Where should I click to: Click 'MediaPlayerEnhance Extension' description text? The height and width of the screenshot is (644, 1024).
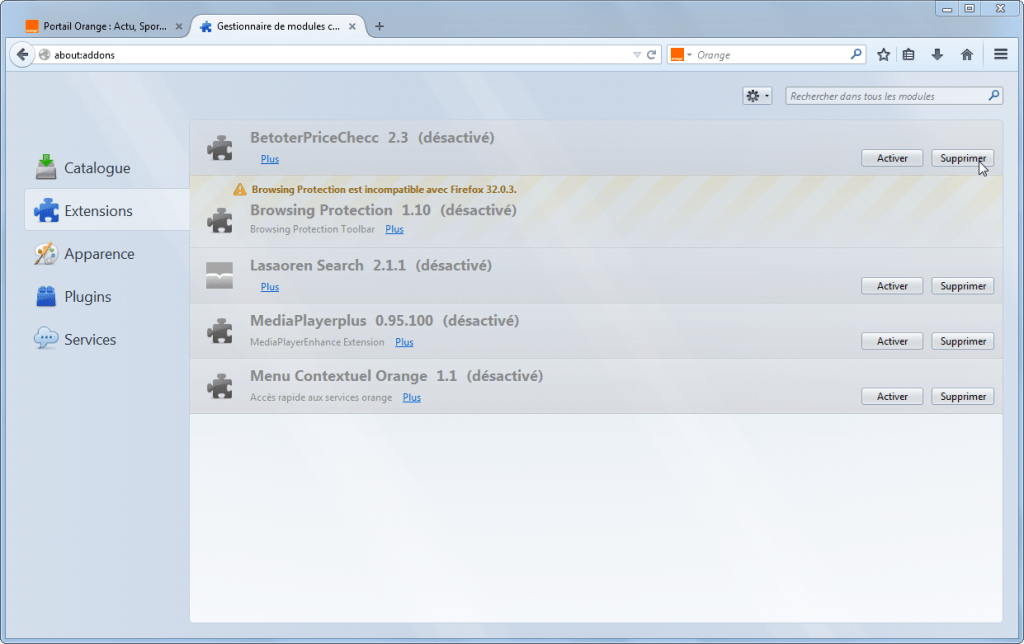[x=317, y=342]
